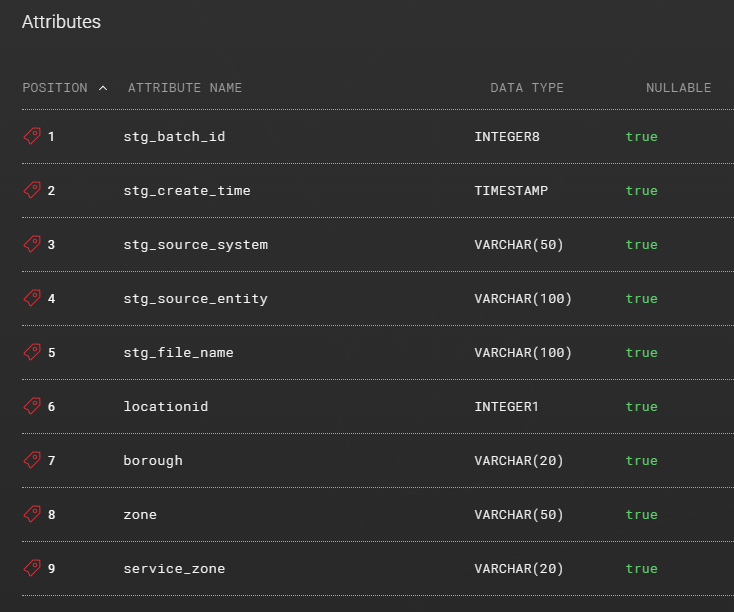
Task: Sort by the Data Type column header
Action: pyautogui.click(x=527, y=88)
